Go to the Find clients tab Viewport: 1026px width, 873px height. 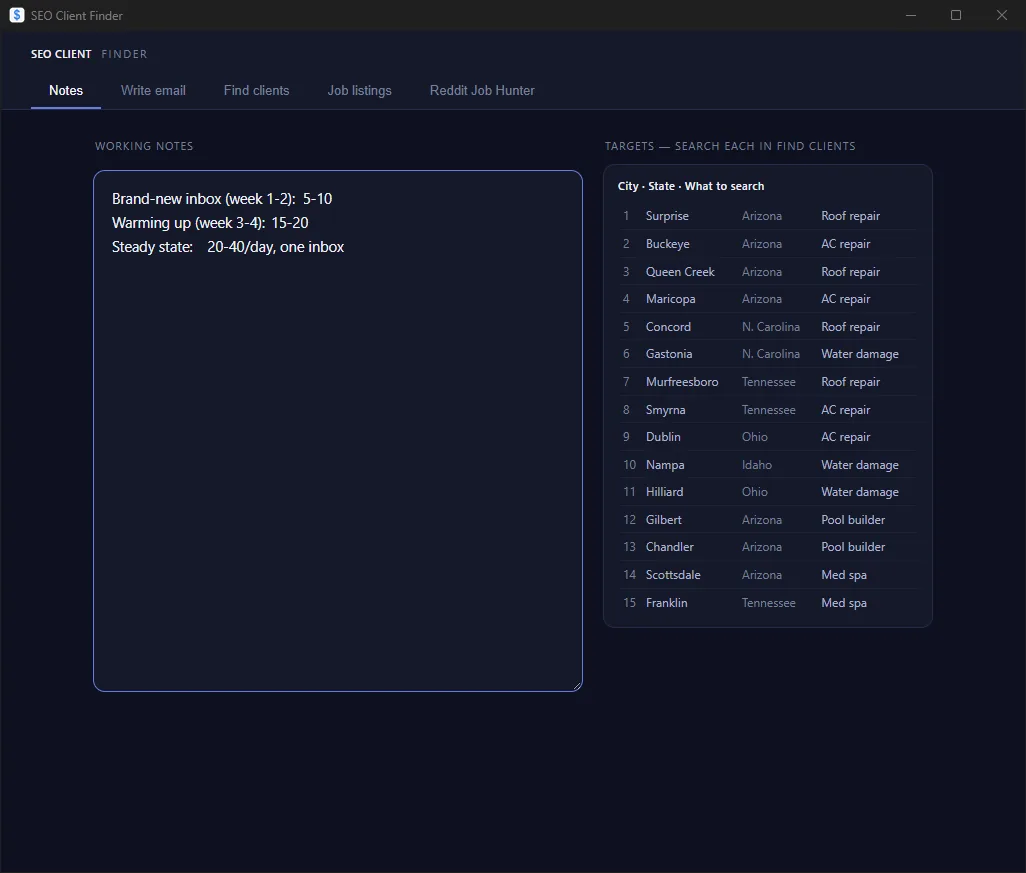coord(256,90)
